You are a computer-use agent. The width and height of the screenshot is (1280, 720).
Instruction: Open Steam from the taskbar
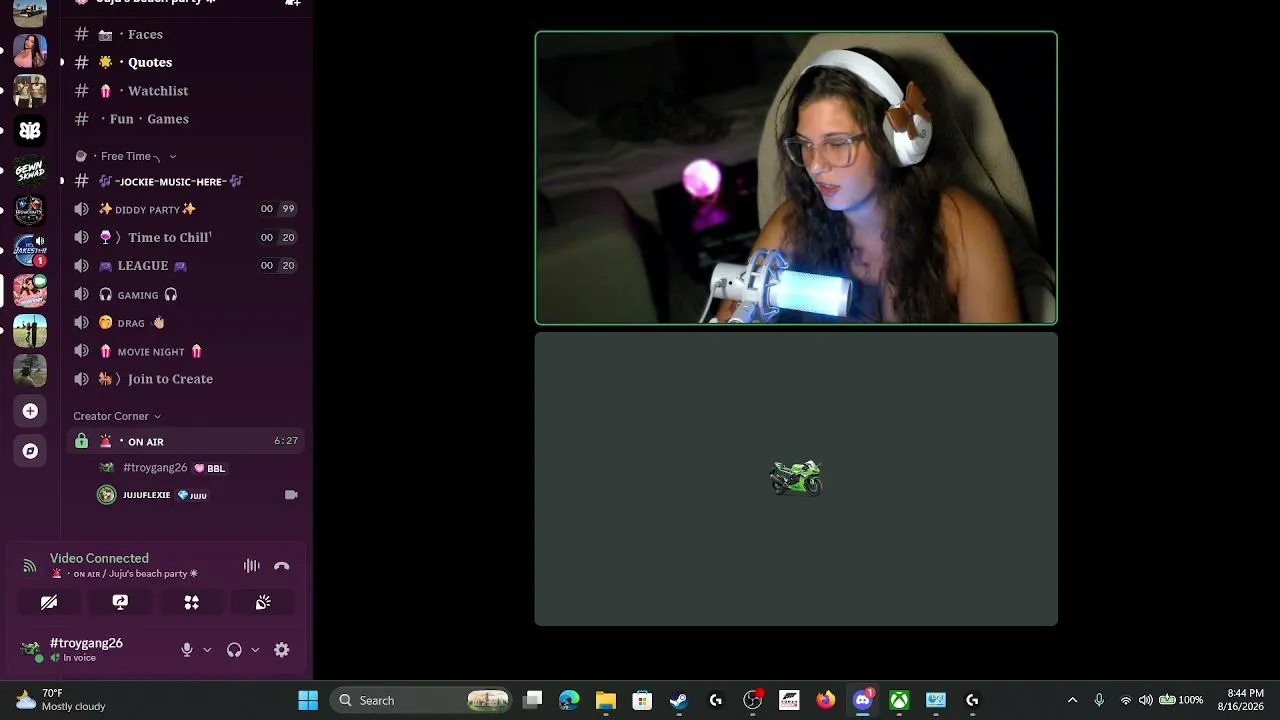[x=679, y=700]
